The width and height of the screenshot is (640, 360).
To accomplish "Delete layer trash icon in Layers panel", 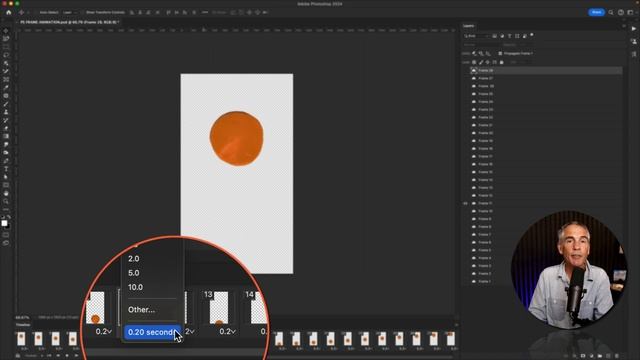I will (617, 356).
